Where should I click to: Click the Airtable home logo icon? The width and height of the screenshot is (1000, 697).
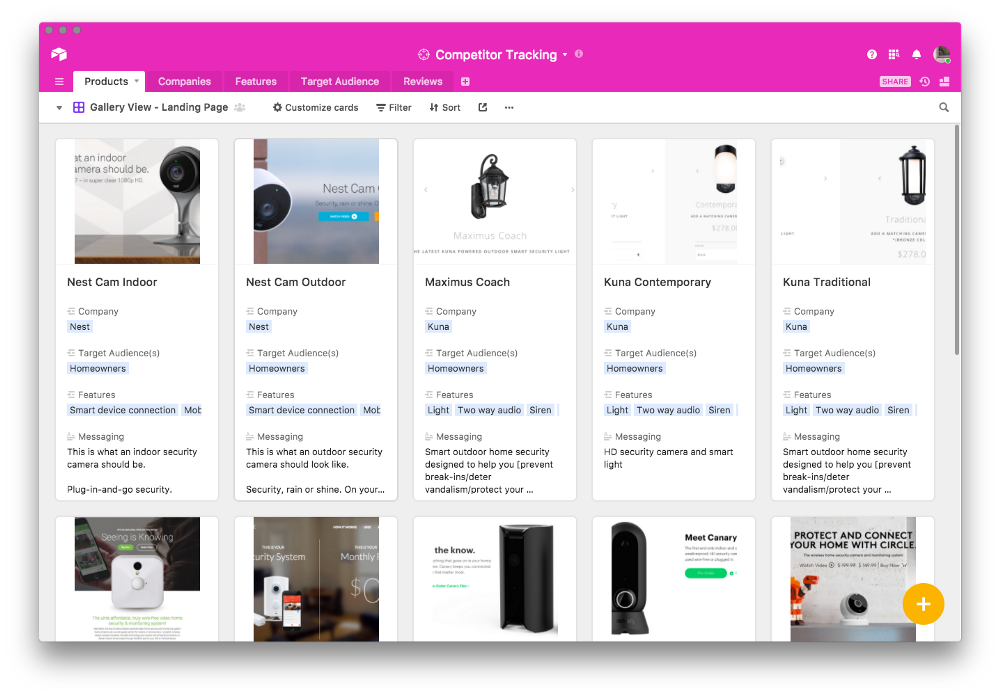59,54
